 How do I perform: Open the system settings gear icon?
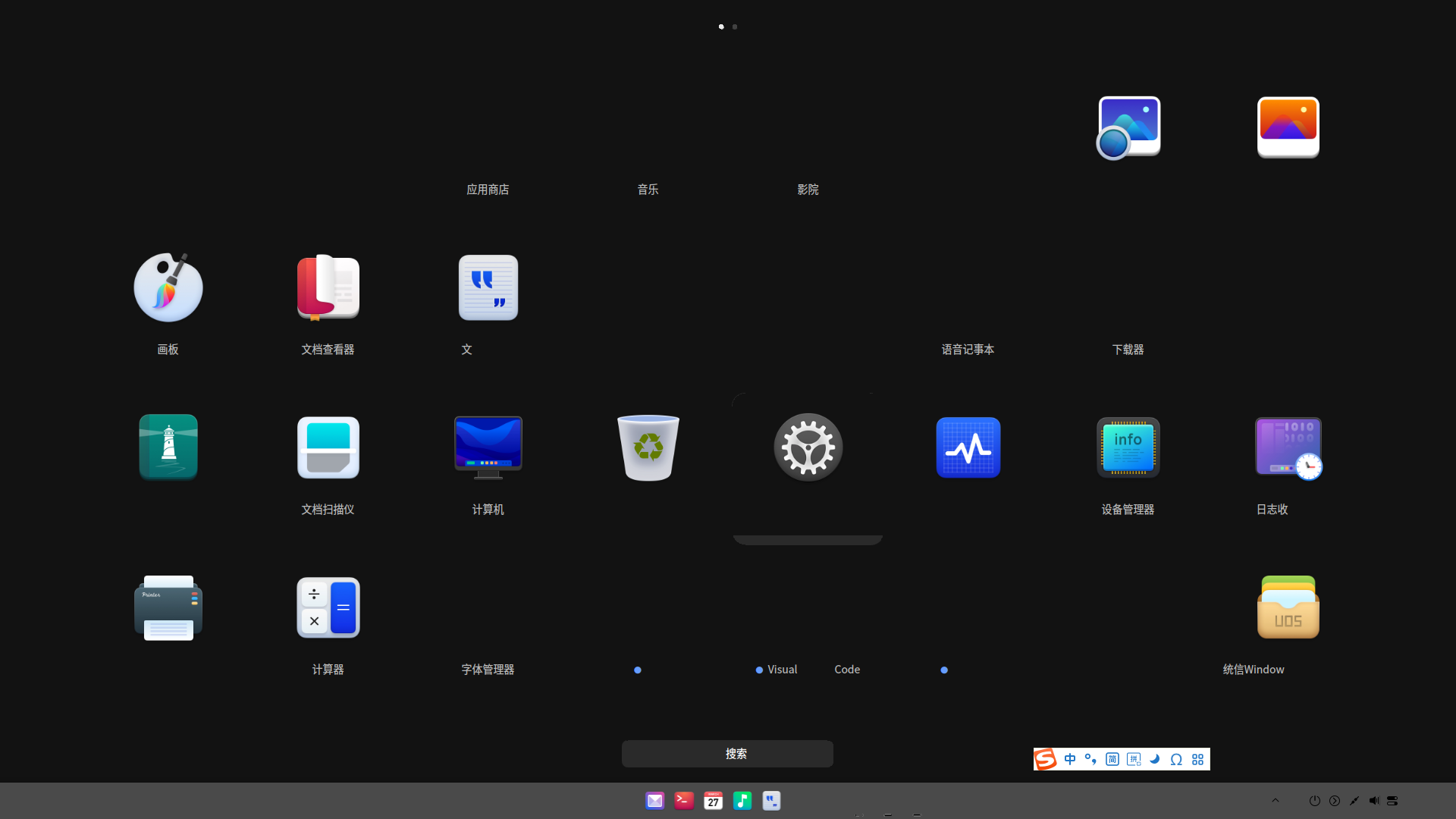click(x=808, y=447)
